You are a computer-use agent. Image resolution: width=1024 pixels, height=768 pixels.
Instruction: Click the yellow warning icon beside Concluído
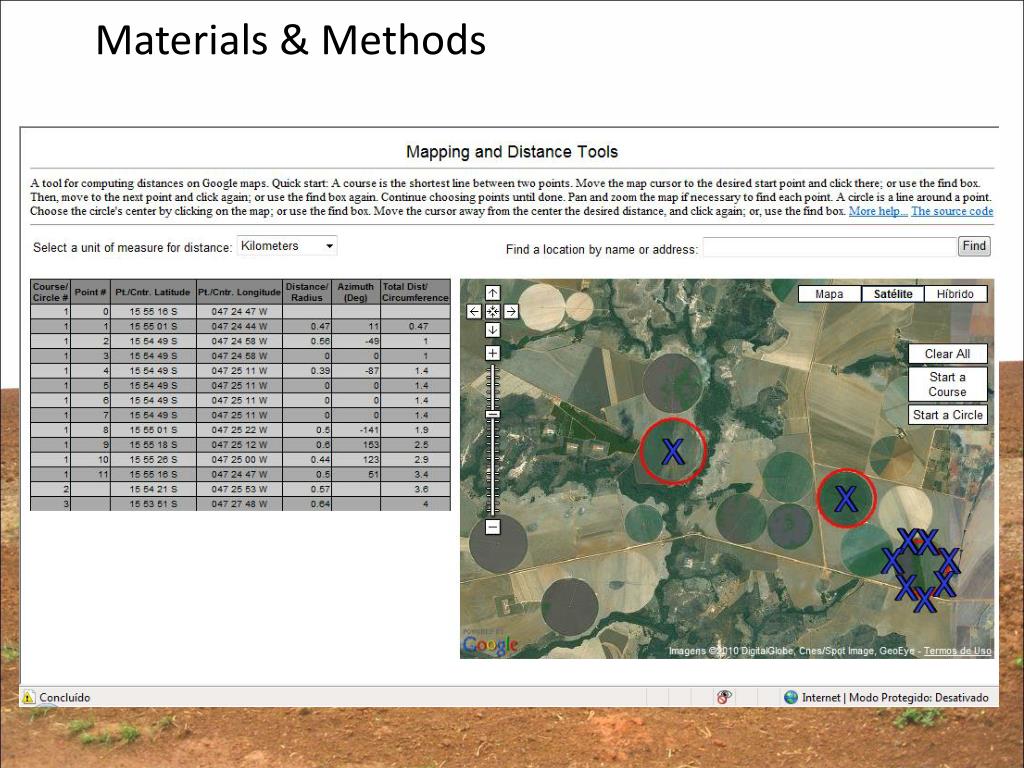tap(27, 697)
